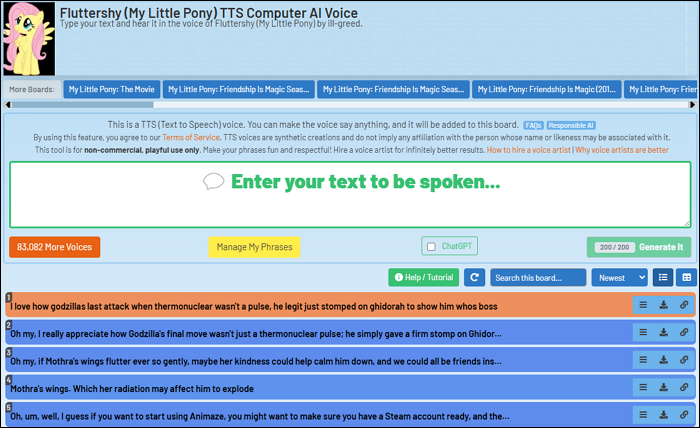This screenshot has height=428, width=700.
Task: Download the 'Which her radiation may affect' phrase
Action: pyautogui.click(x=663, y=387)
